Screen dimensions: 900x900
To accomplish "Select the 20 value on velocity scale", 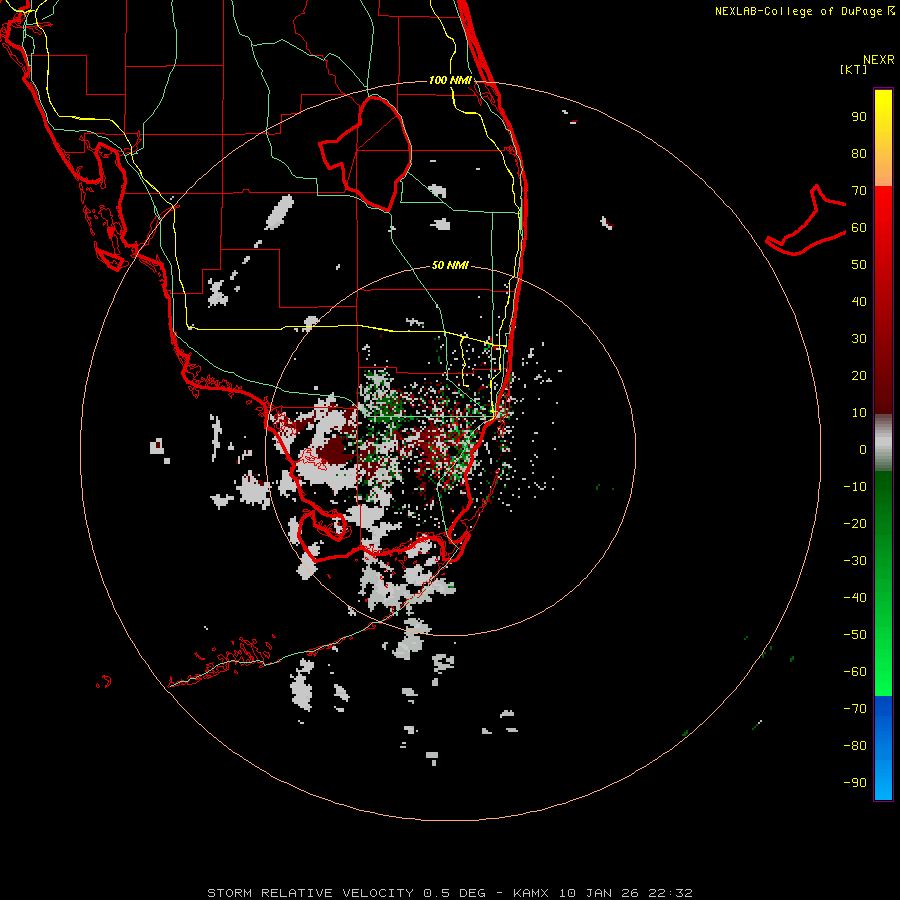I will (x=859, y=375).
